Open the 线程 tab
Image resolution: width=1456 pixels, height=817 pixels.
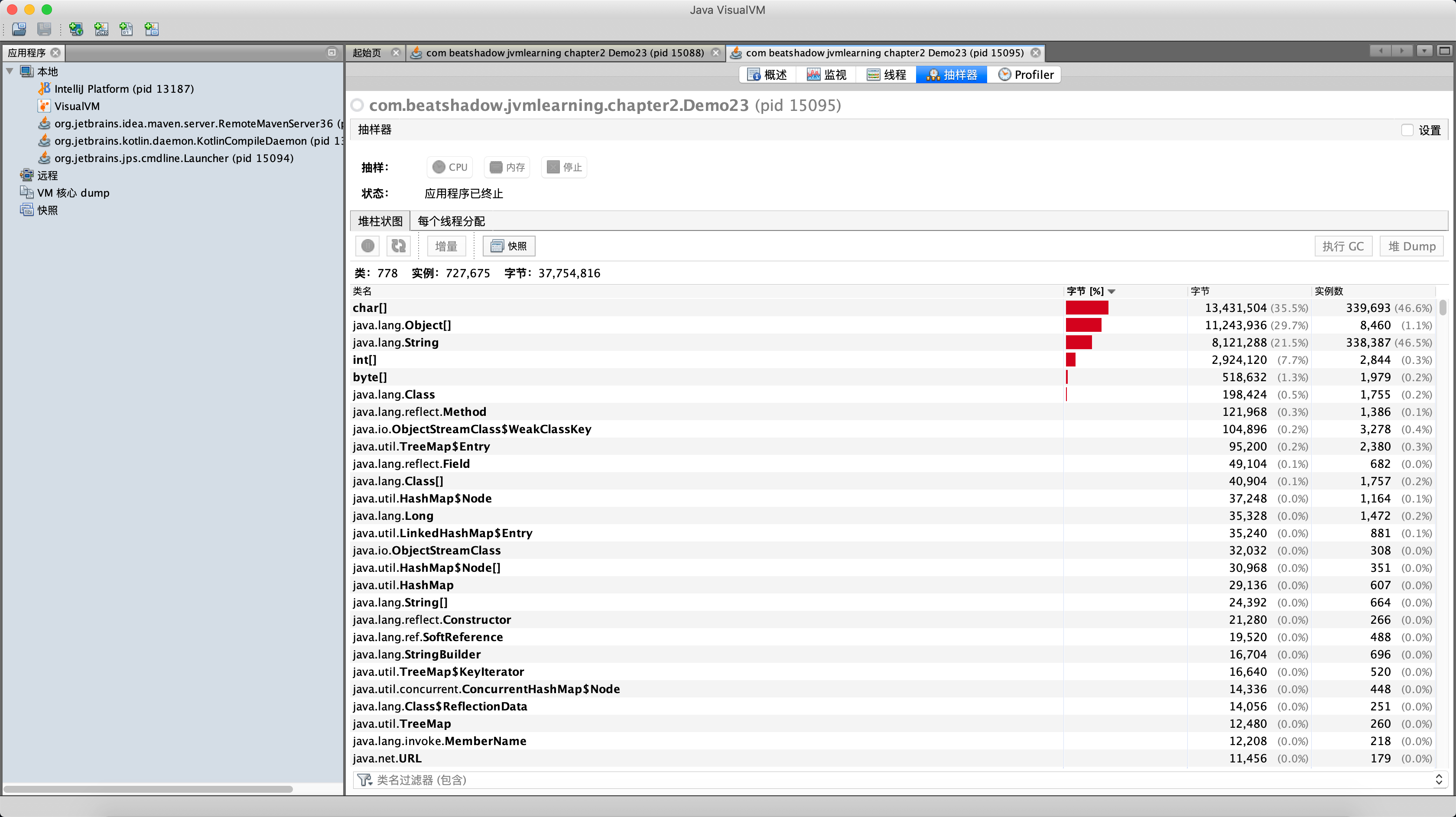(886, 75)
